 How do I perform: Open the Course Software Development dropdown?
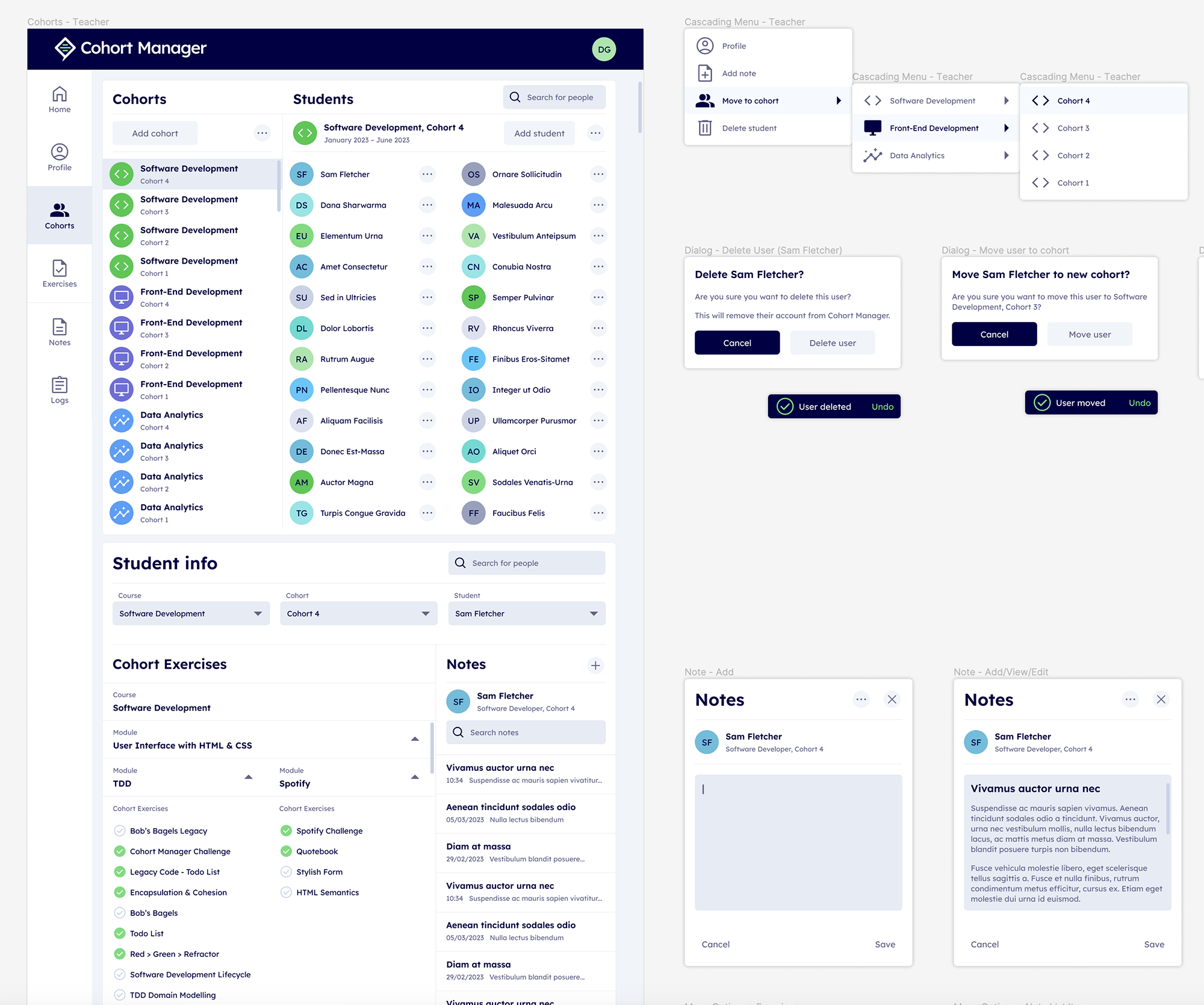[x=191, y=613]
